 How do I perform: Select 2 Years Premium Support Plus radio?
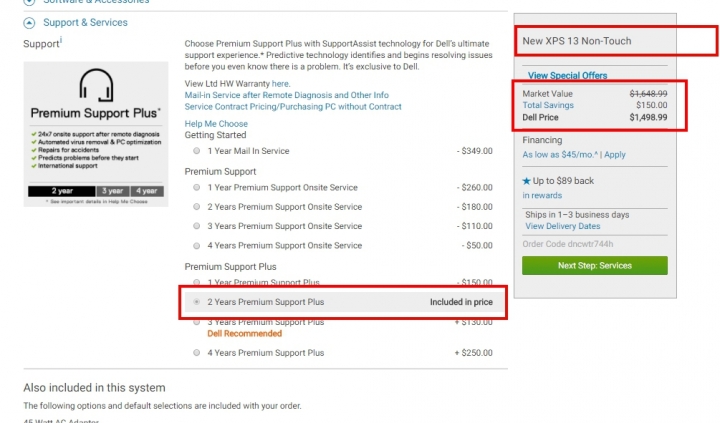coord(197,302)
